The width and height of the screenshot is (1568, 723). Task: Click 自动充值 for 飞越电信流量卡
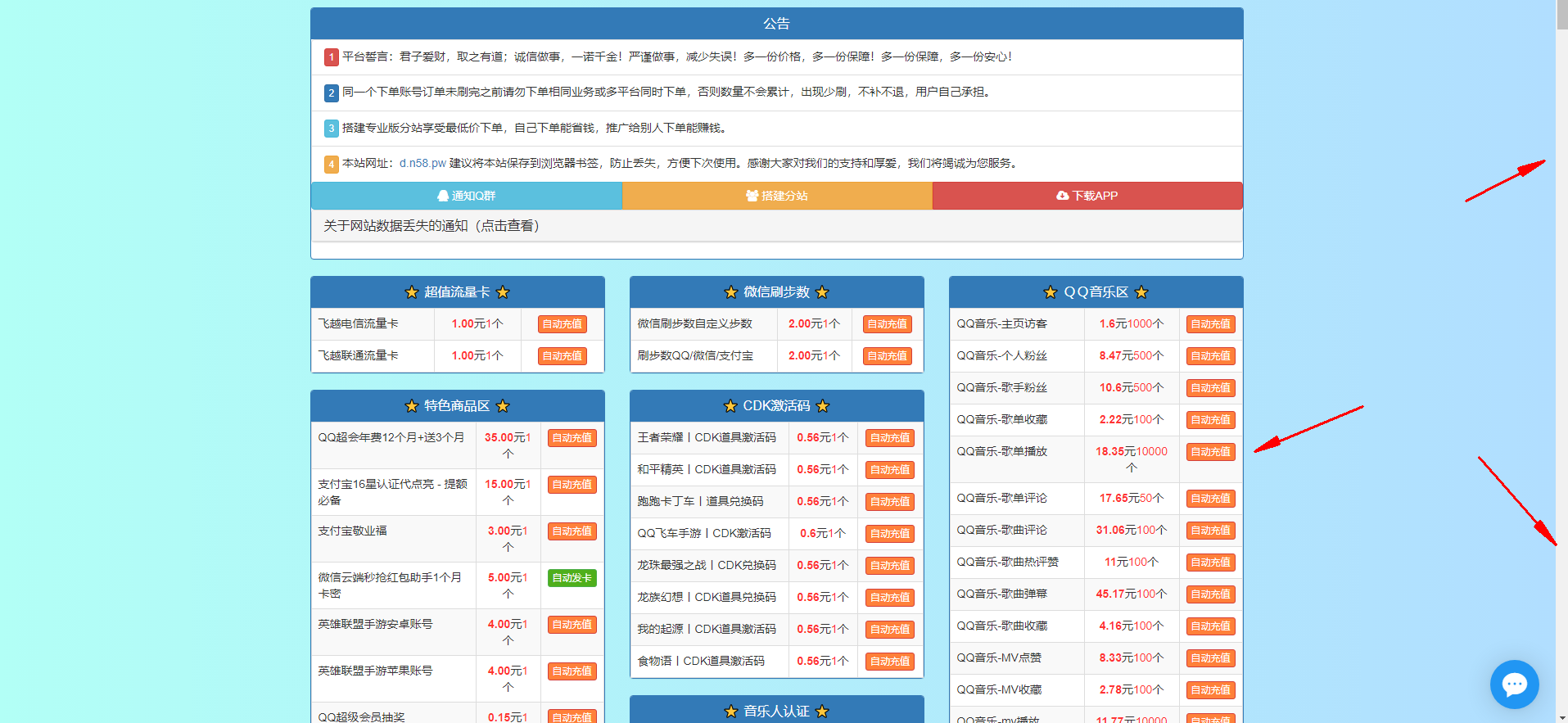coord(563,324)
